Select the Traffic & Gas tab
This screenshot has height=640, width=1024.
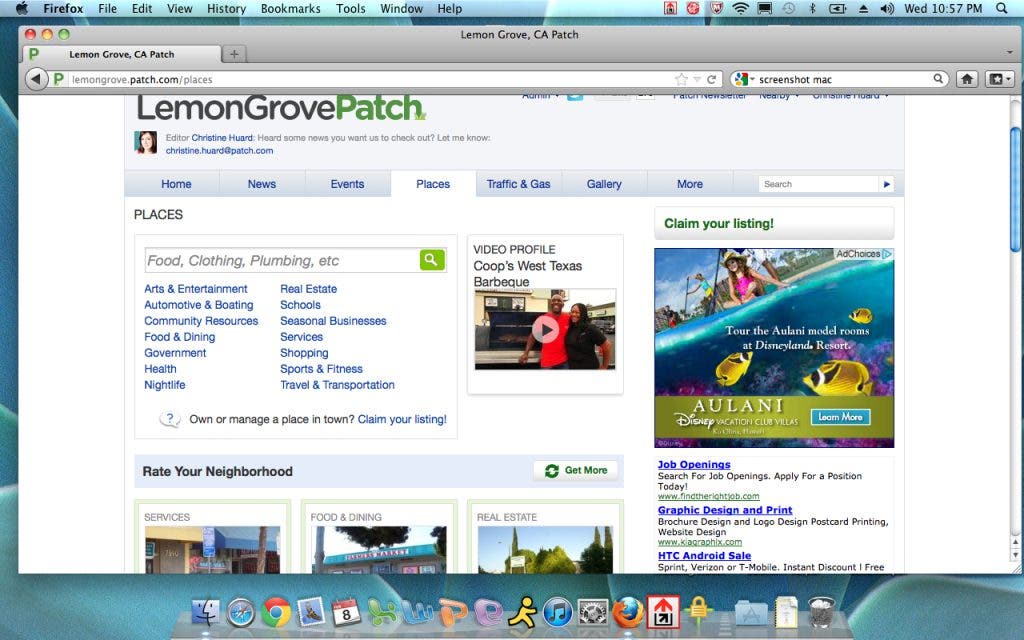[x=519, y=184]
